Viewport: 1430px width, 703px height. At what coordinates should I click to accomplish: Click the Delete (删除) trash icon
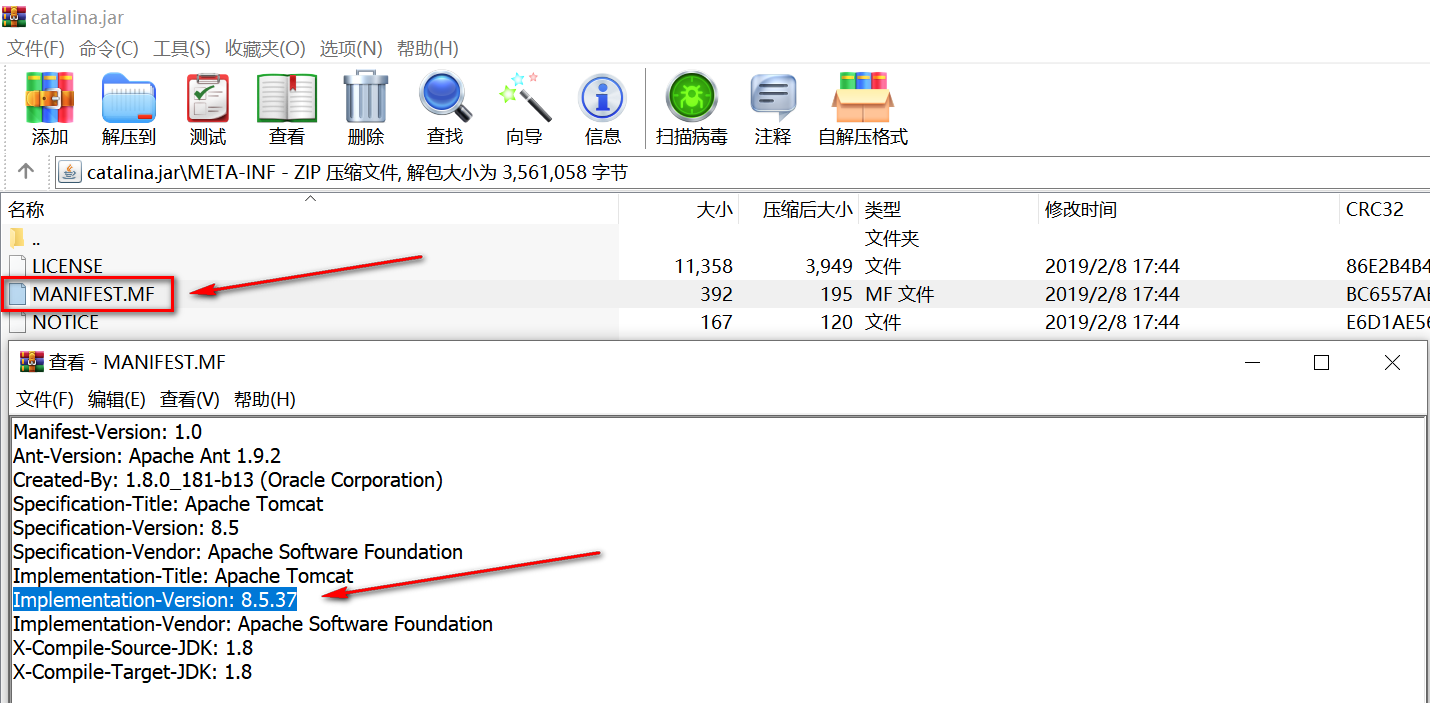[x=366, y=97]
